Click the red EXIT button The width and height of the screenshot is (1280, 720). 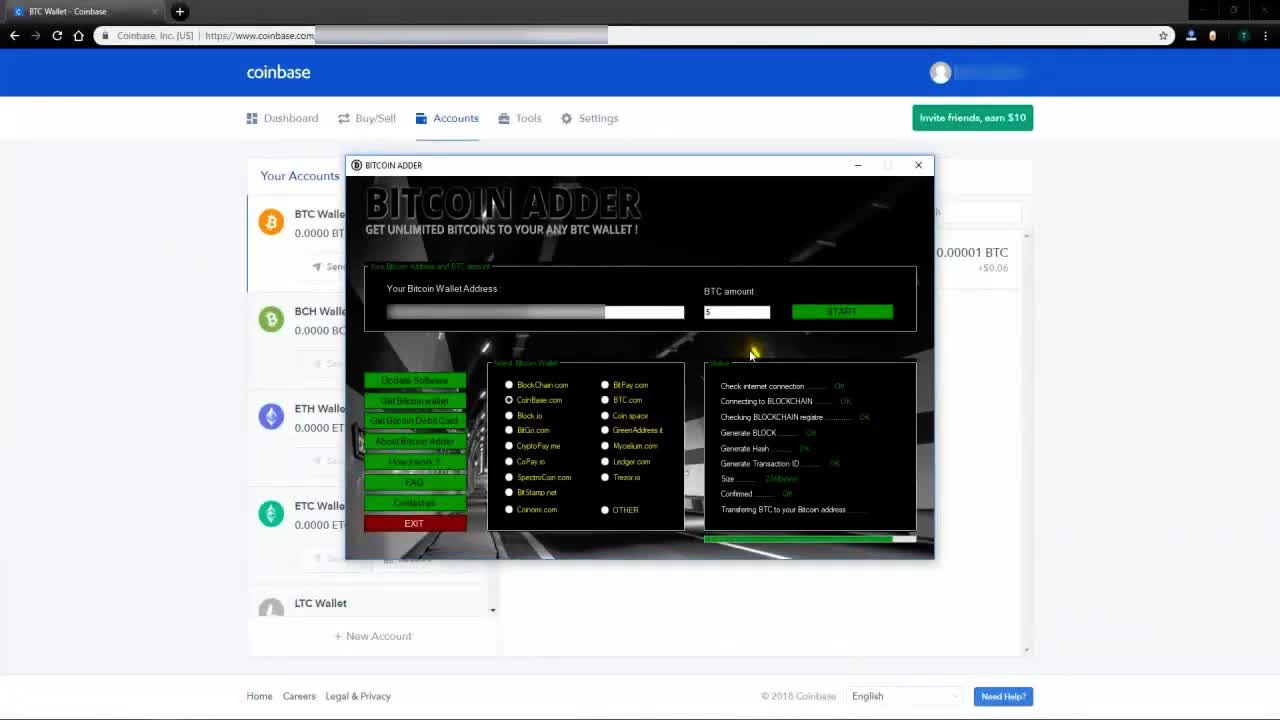415,524
